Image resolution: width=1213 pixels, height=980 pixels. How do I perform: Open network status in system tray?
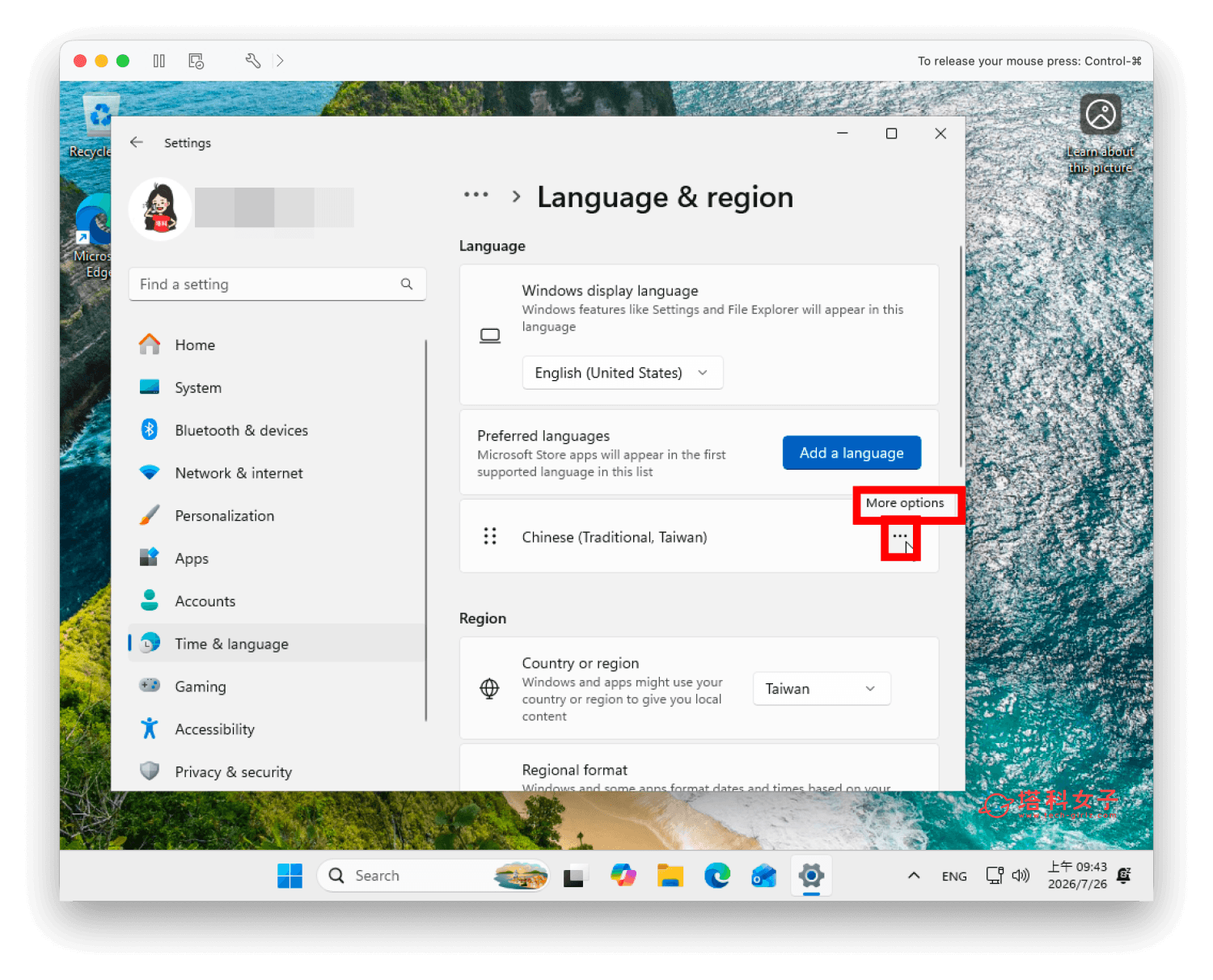(995, 876)
